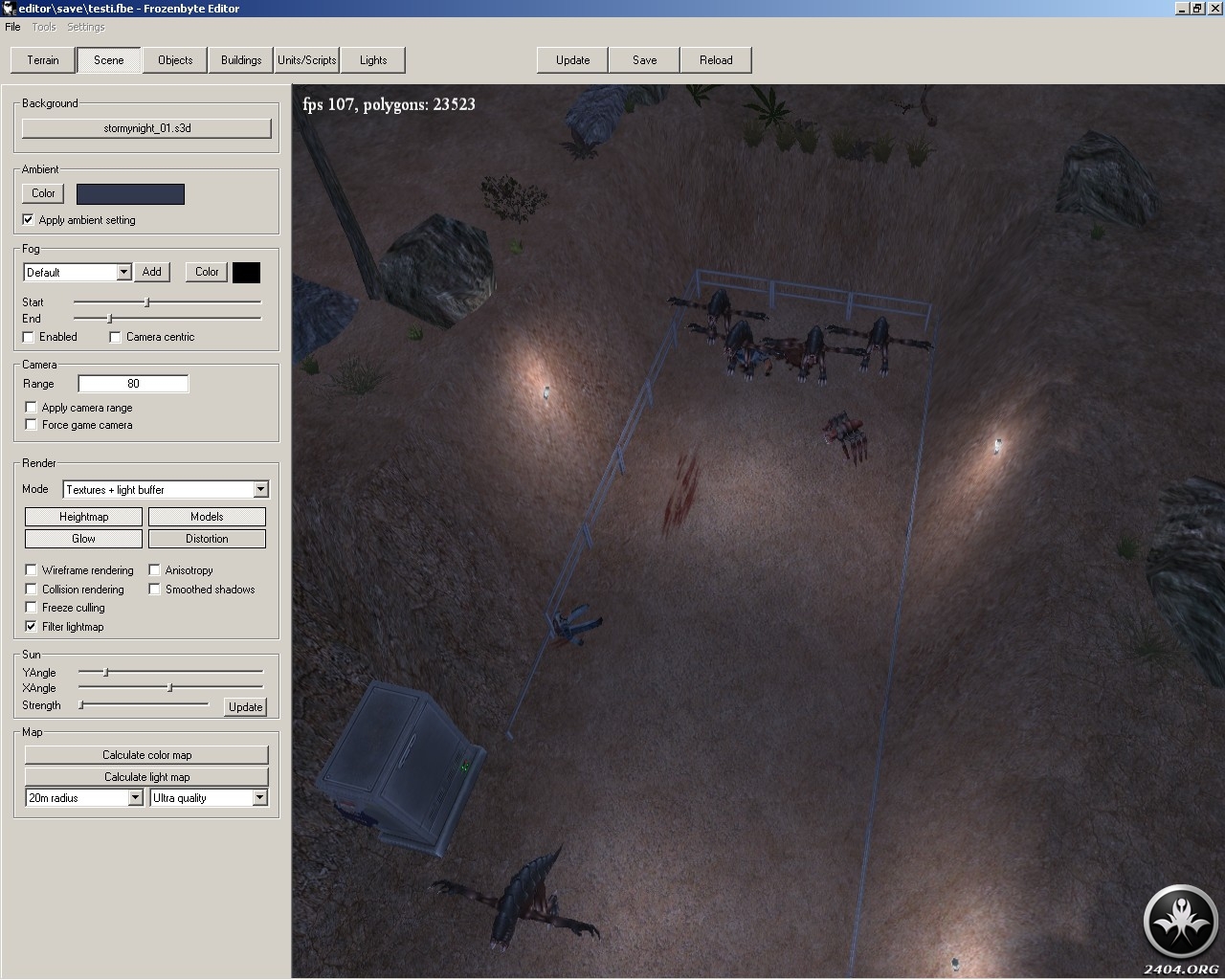Click the application icon in the title bar
Screen dimensions: 1225x980
9,9
